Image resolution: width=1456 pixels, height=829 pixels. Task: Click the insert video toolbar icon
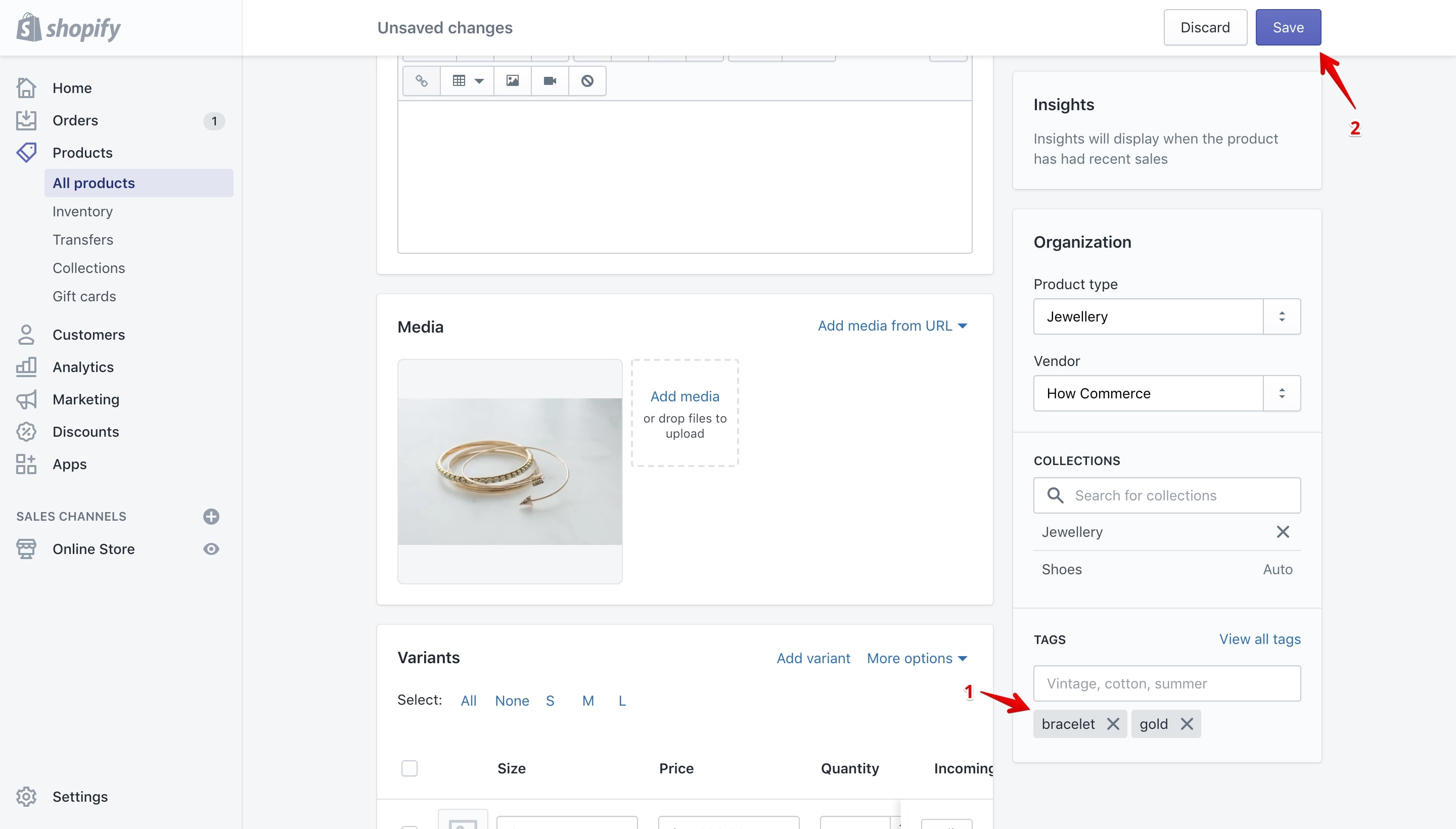pos(550,81)
